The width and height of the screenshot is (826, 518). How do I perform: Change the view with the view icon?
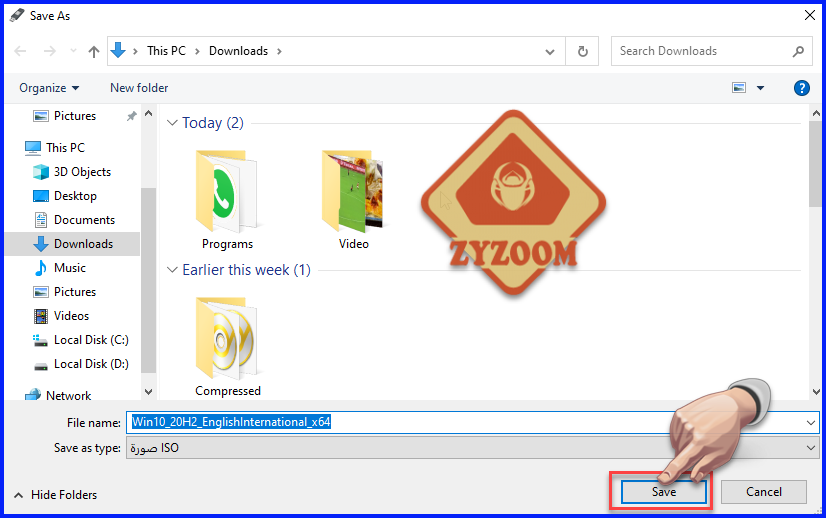[739, 87]
